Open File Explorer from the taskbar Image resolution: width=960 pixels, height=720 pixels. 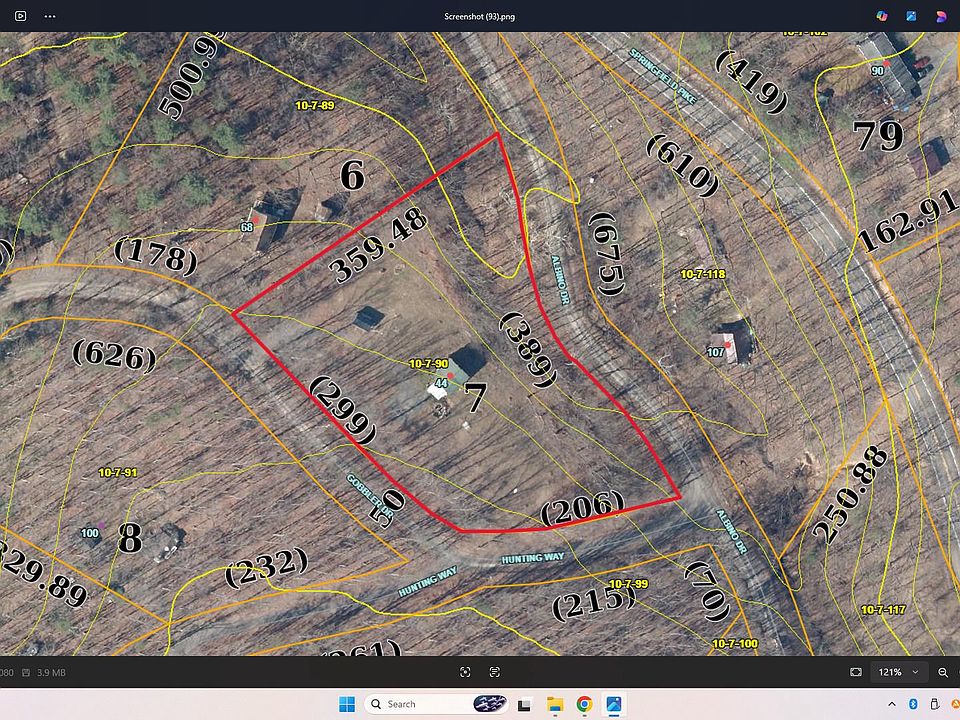coord(554,704)
